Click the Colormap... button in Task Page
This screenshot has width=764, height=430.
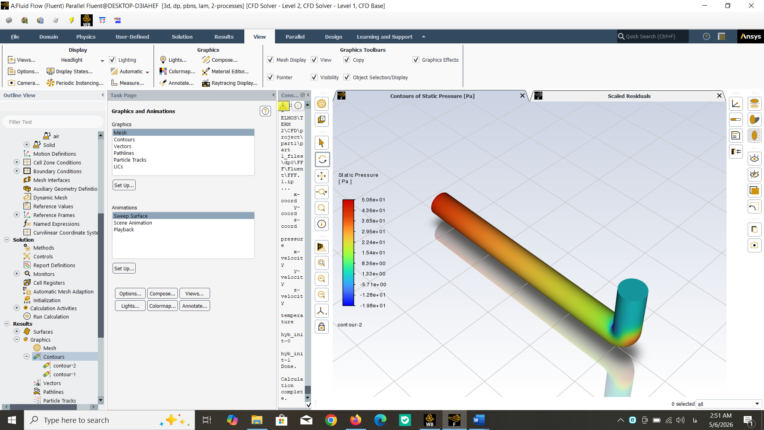(x=162, y=306)
